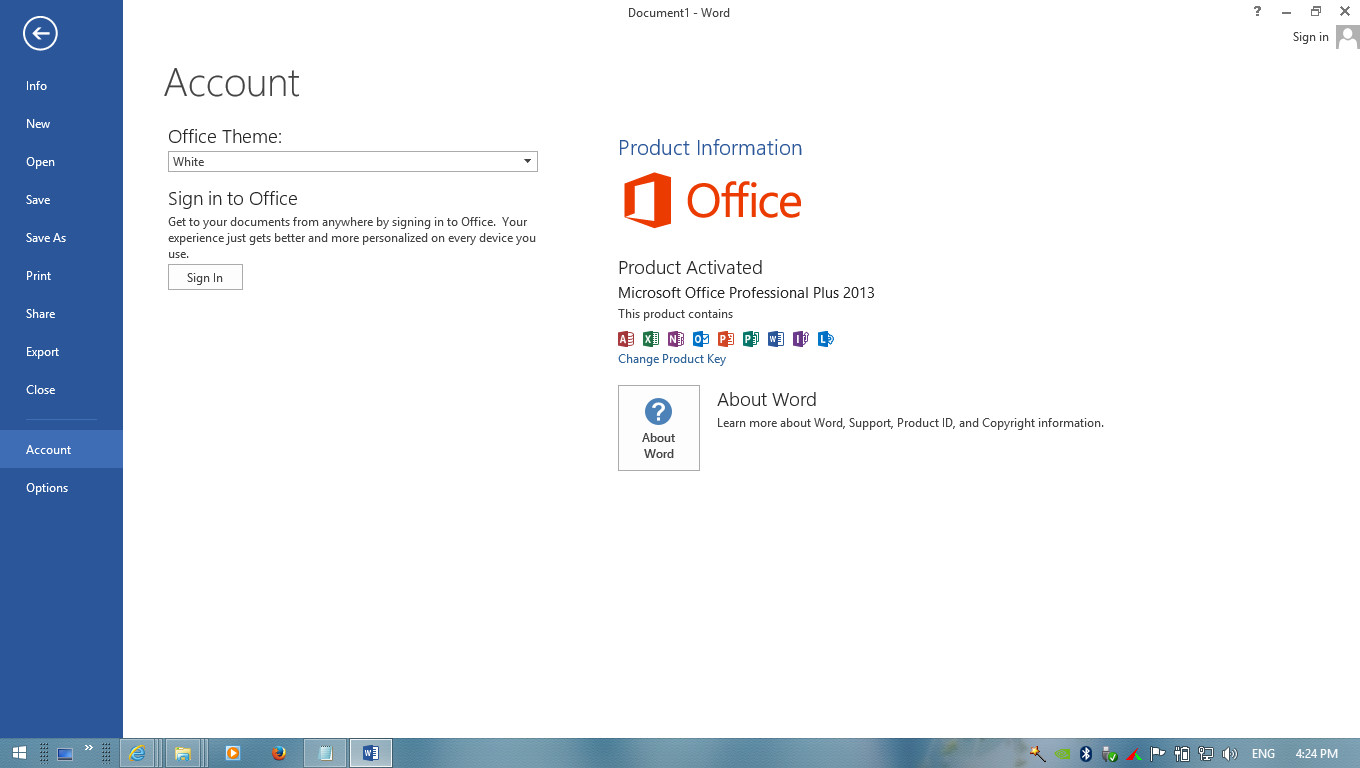Viewport: 1360px width, 768px height.
Task: Click the InfoPath product icon
Action: tap(801, 339)
